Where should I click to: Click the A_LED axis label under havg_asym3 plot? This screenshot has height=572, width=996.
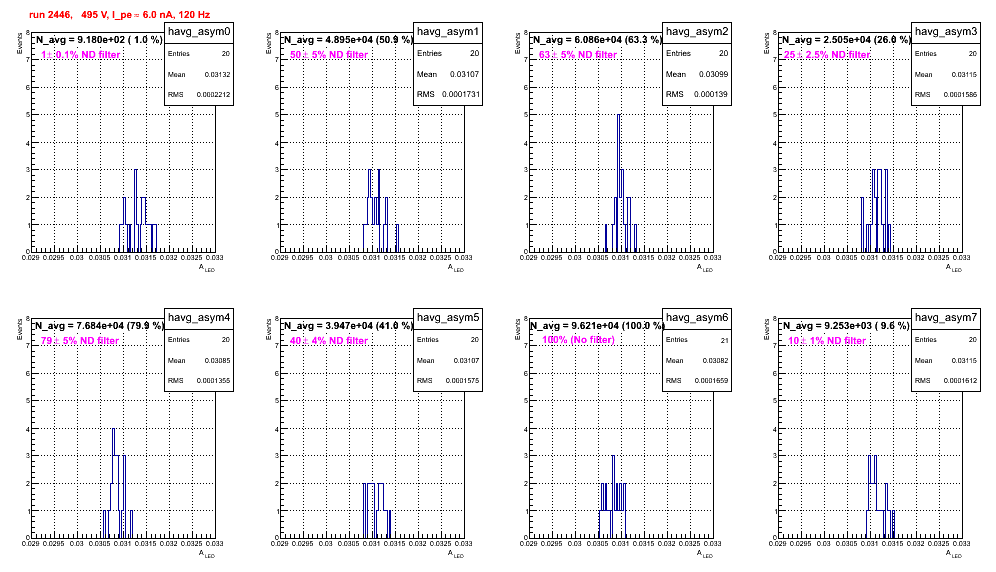coord(954,268)
